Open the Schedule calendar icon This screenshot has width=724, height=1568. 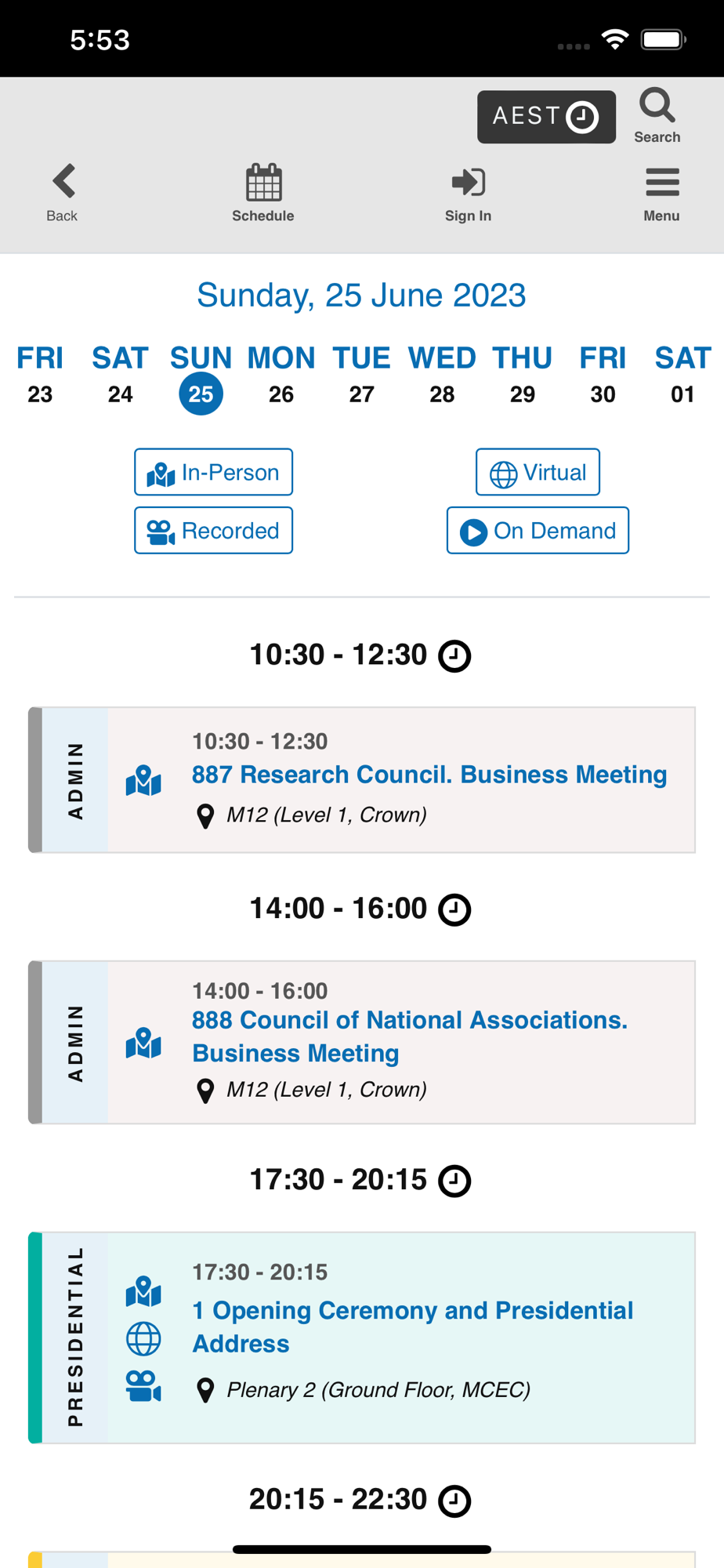(x=263, y=182)
